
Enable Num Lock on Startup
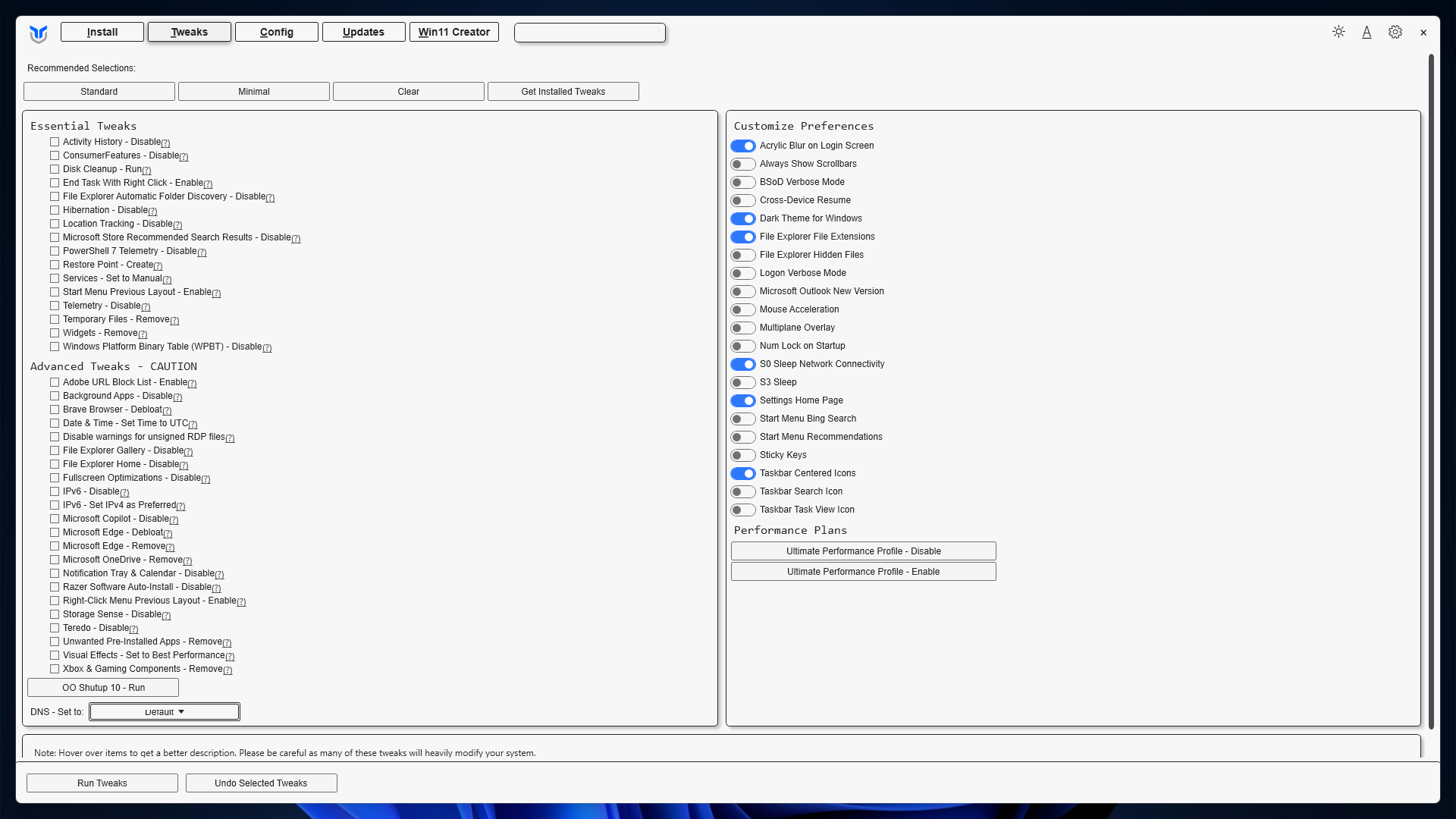pyautogui.click(x=743, y=346)
